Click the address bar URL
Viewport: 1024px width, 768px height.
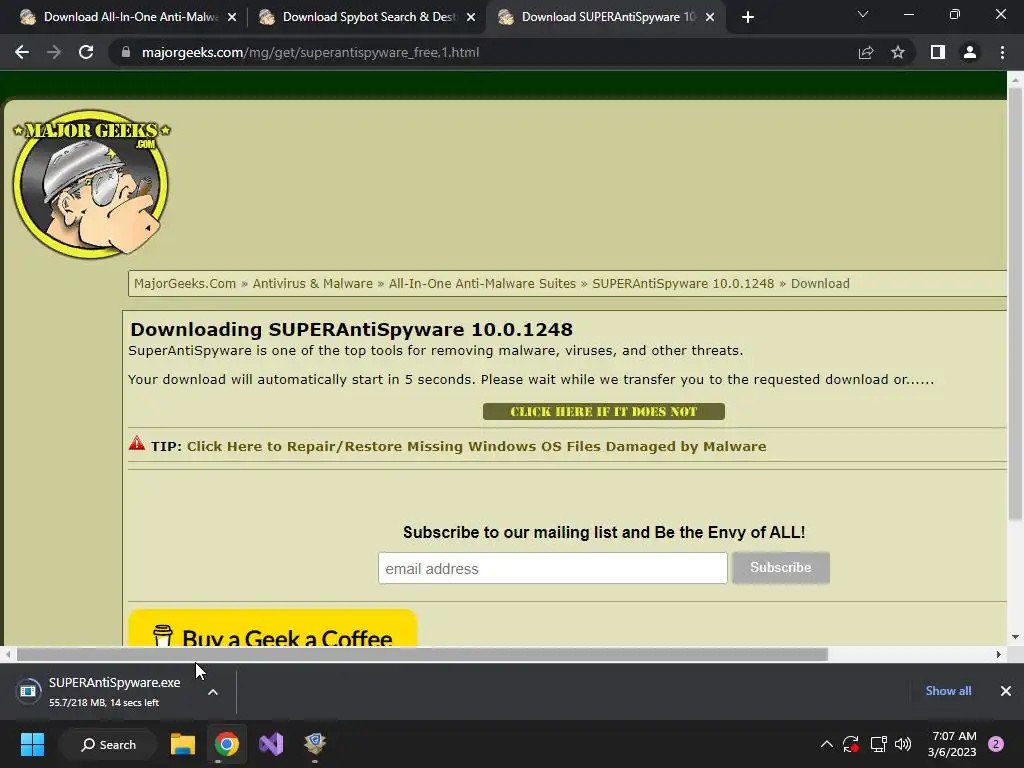point(310,52)
